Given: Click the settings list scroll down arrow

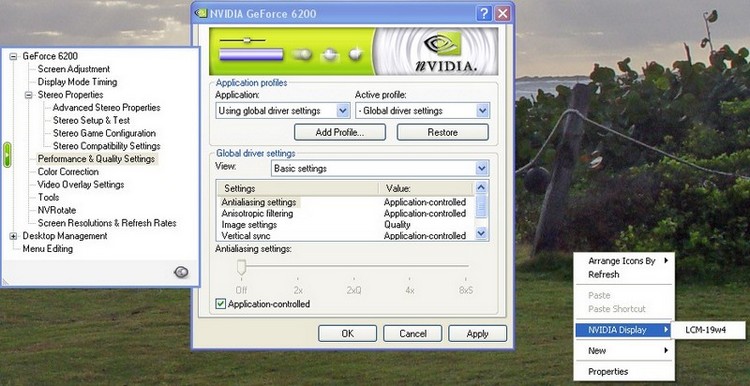Looking at the screenshot, I should pos(481,233).
